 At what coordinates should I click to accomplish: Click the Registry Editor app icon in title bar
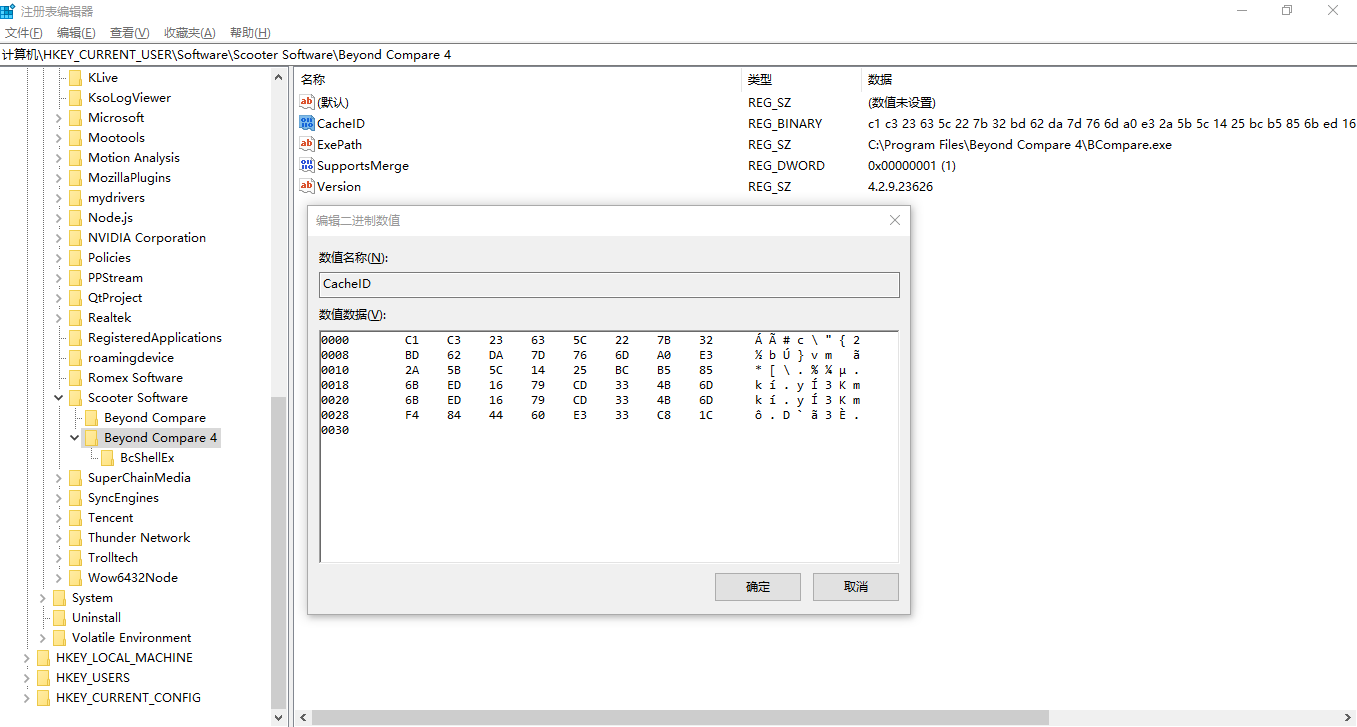(8, 11)
